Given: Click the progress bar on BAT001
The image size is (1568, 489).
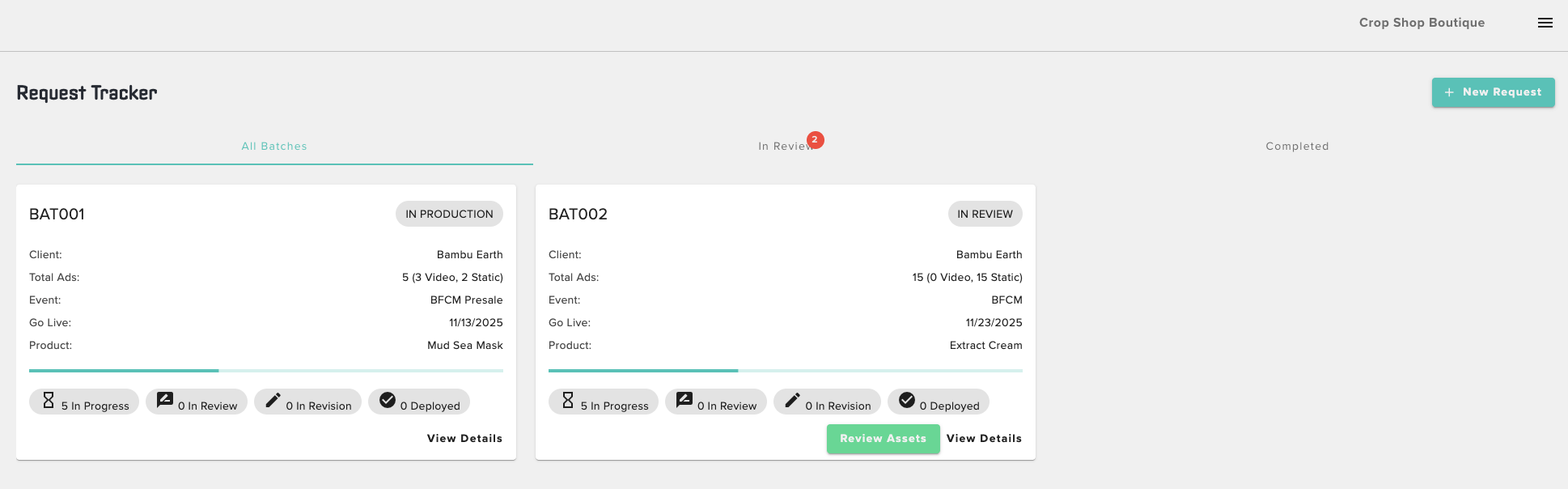Looking at the screenshot, I should tap(266, 370).
